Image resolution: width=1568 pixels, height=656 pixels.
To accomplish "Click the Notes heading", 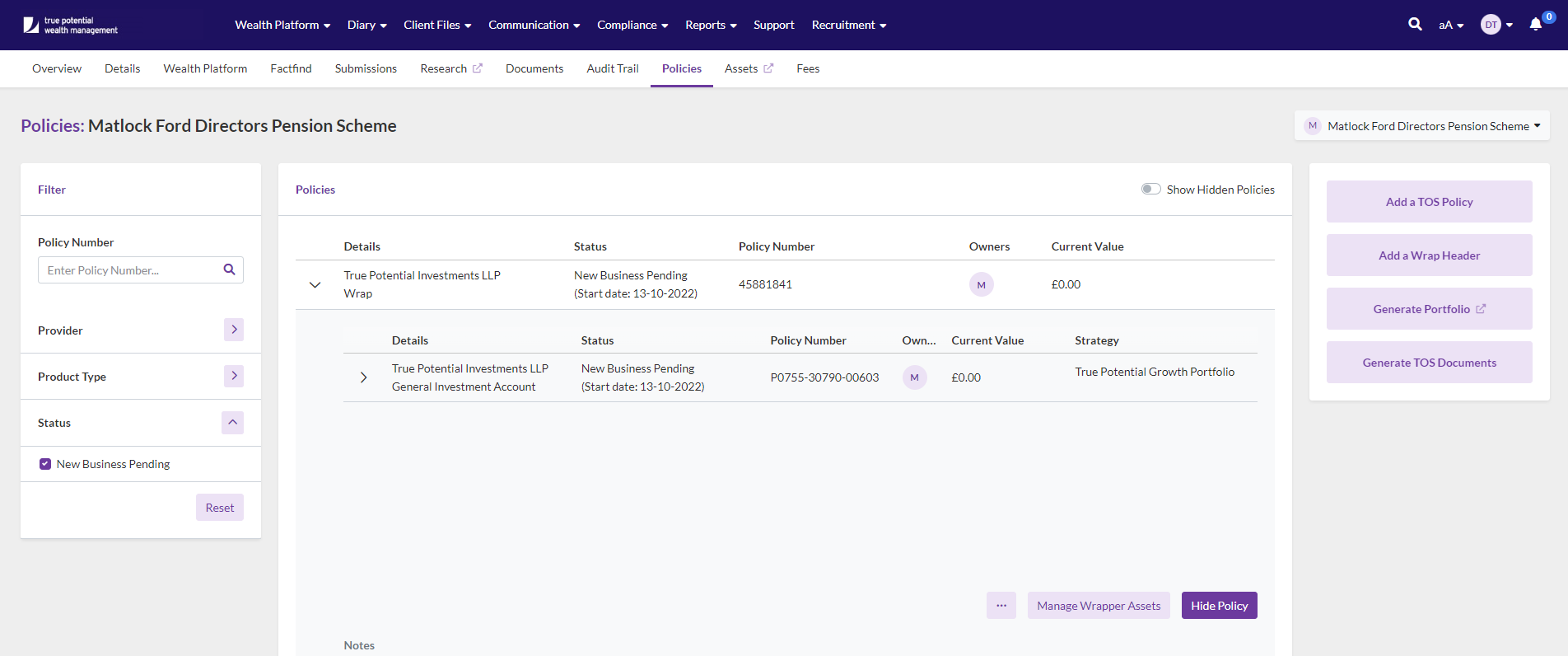I will [x=359, y=645].
